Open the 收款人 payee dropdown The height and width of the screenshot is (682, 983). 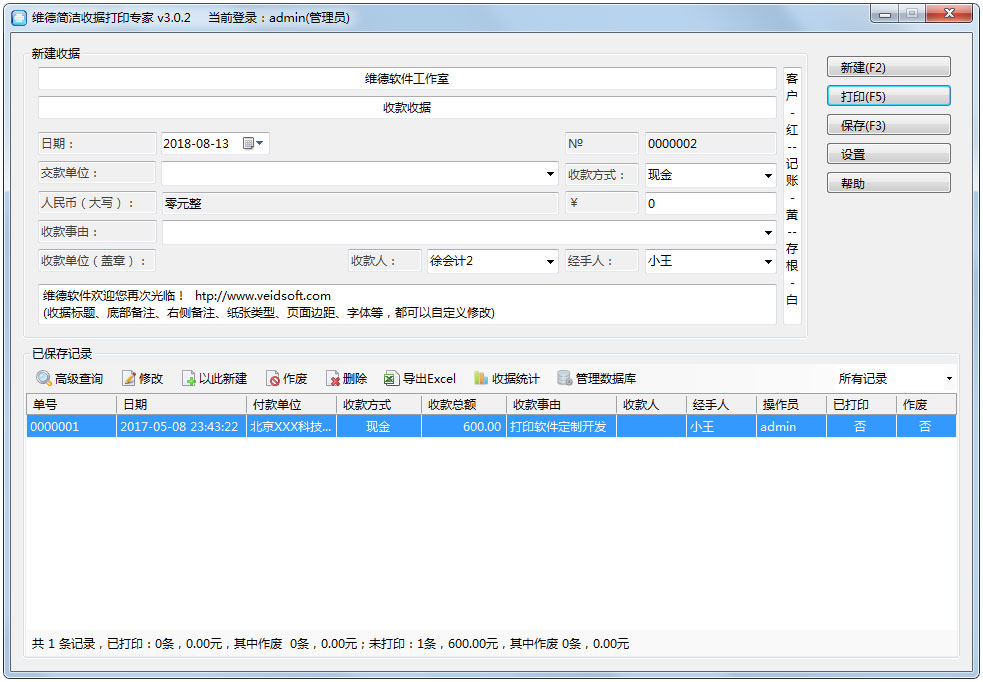[x=550, y=261]
